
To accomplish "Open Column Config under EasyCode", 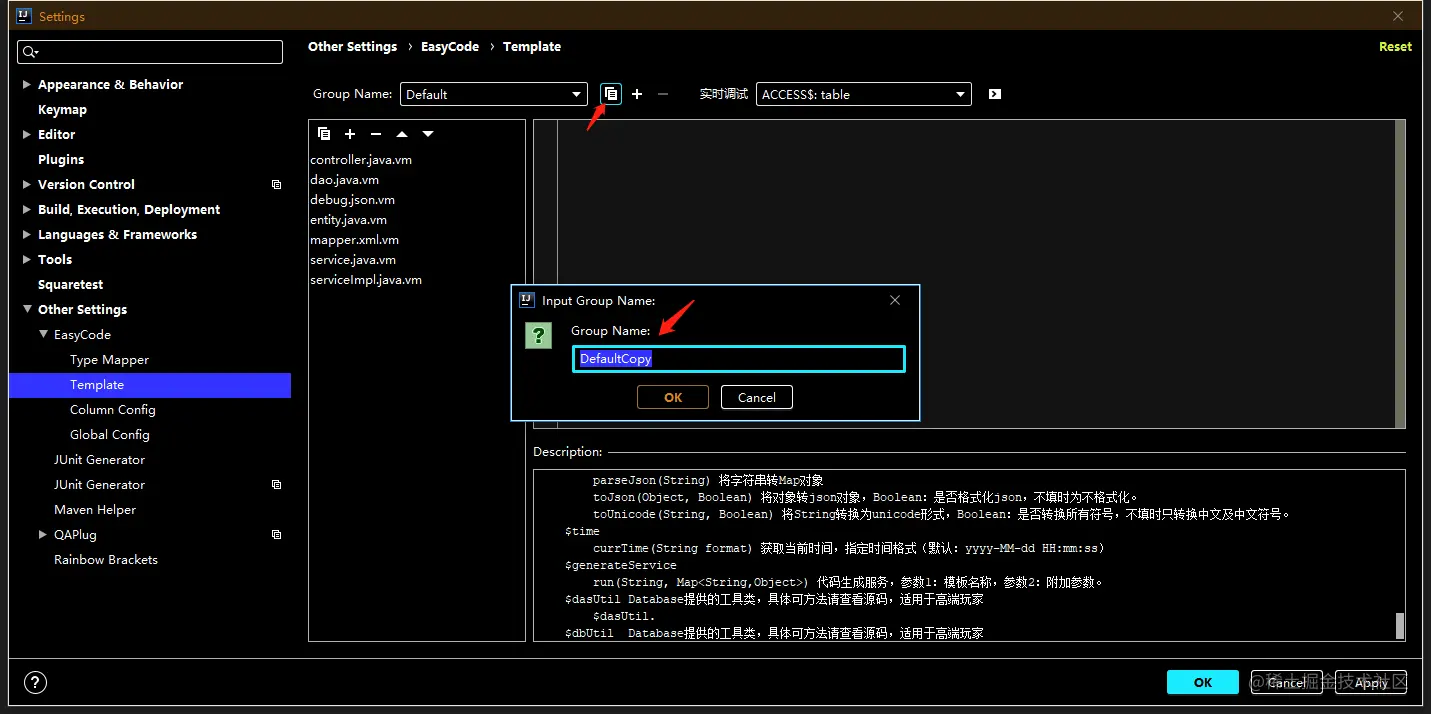I will coord(112,410).
